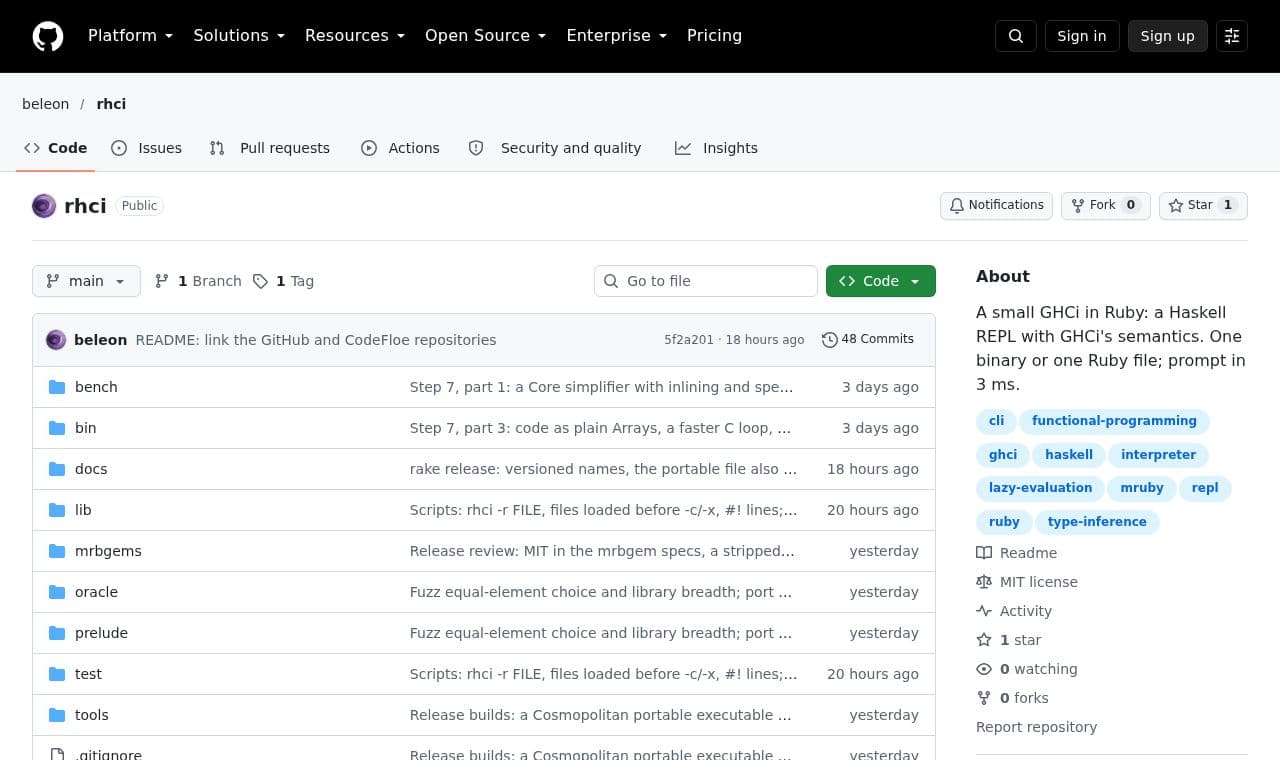Screen dimensions: 1280x760
Task: Open the green Code dropdown
Action: (881, 281)
